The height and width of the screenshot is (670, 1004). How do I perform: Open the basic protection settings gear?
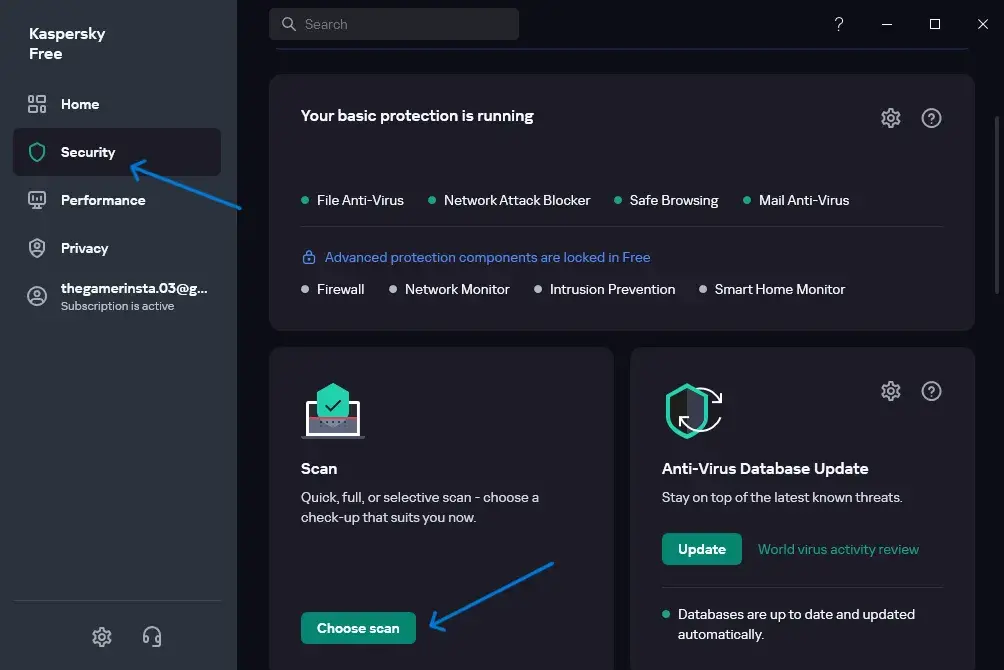pos(890,118)
